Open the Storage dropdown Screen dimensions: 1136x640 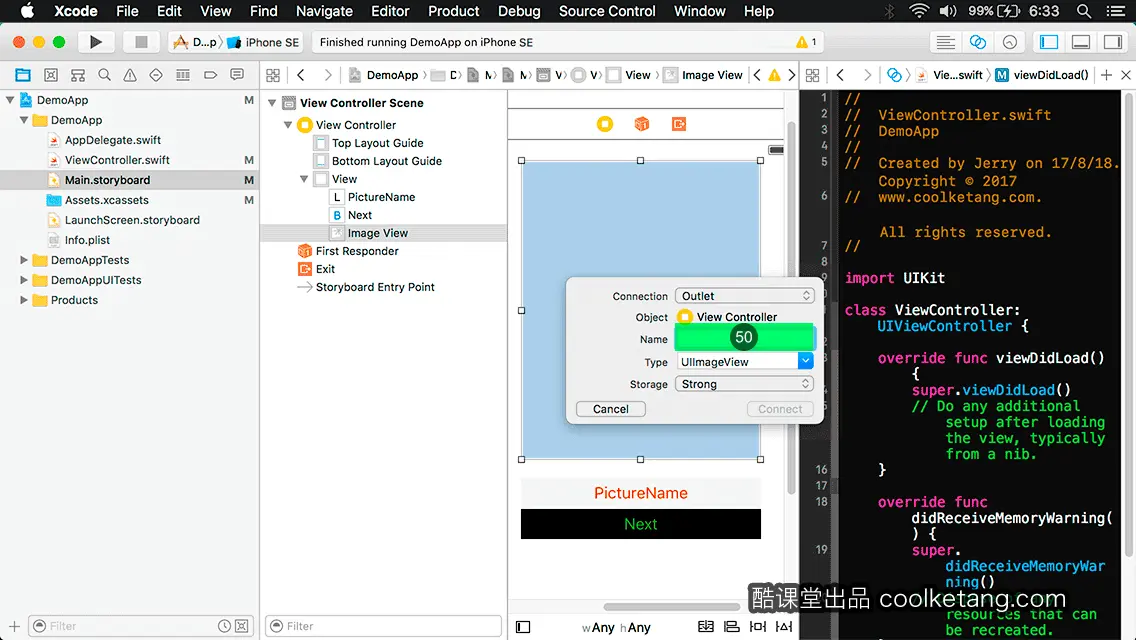[745, 383]
